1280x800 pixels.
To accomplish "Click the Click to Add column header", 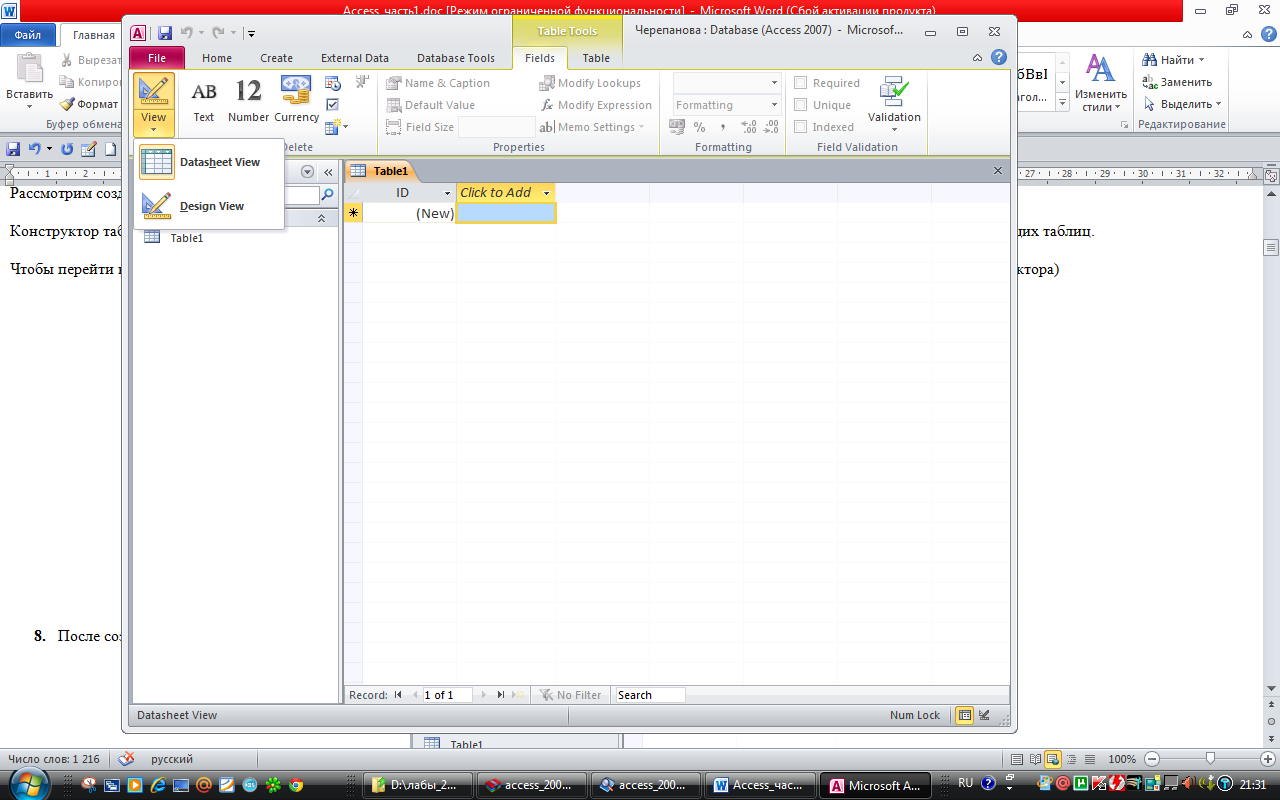I will pyautogui.click(x=505, y=193).
